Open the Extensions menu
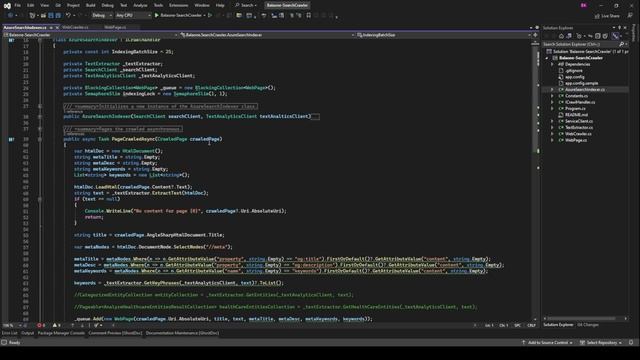 point(178,5)
